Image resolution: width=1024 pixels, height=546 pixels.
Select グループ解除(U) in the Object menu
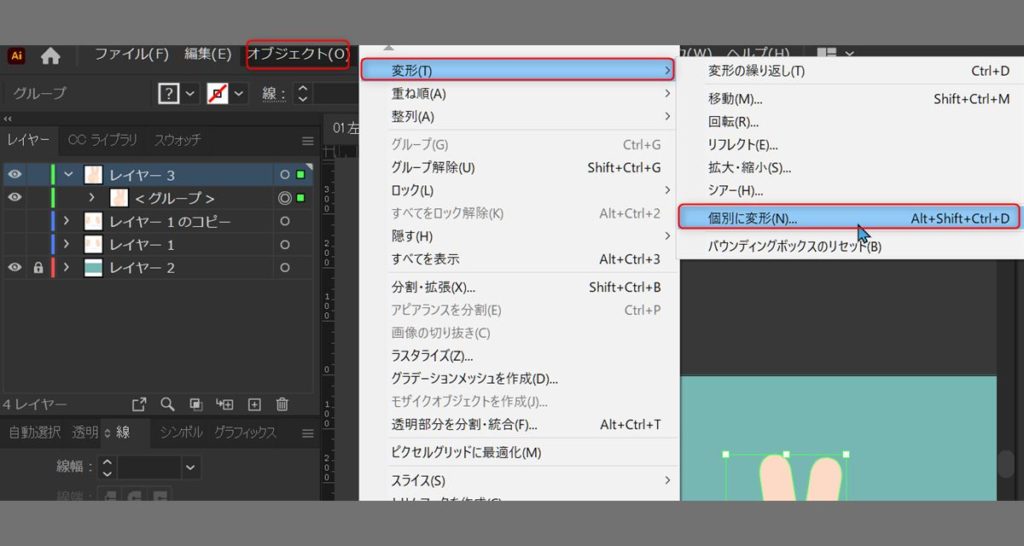click(x=433, y=167)
